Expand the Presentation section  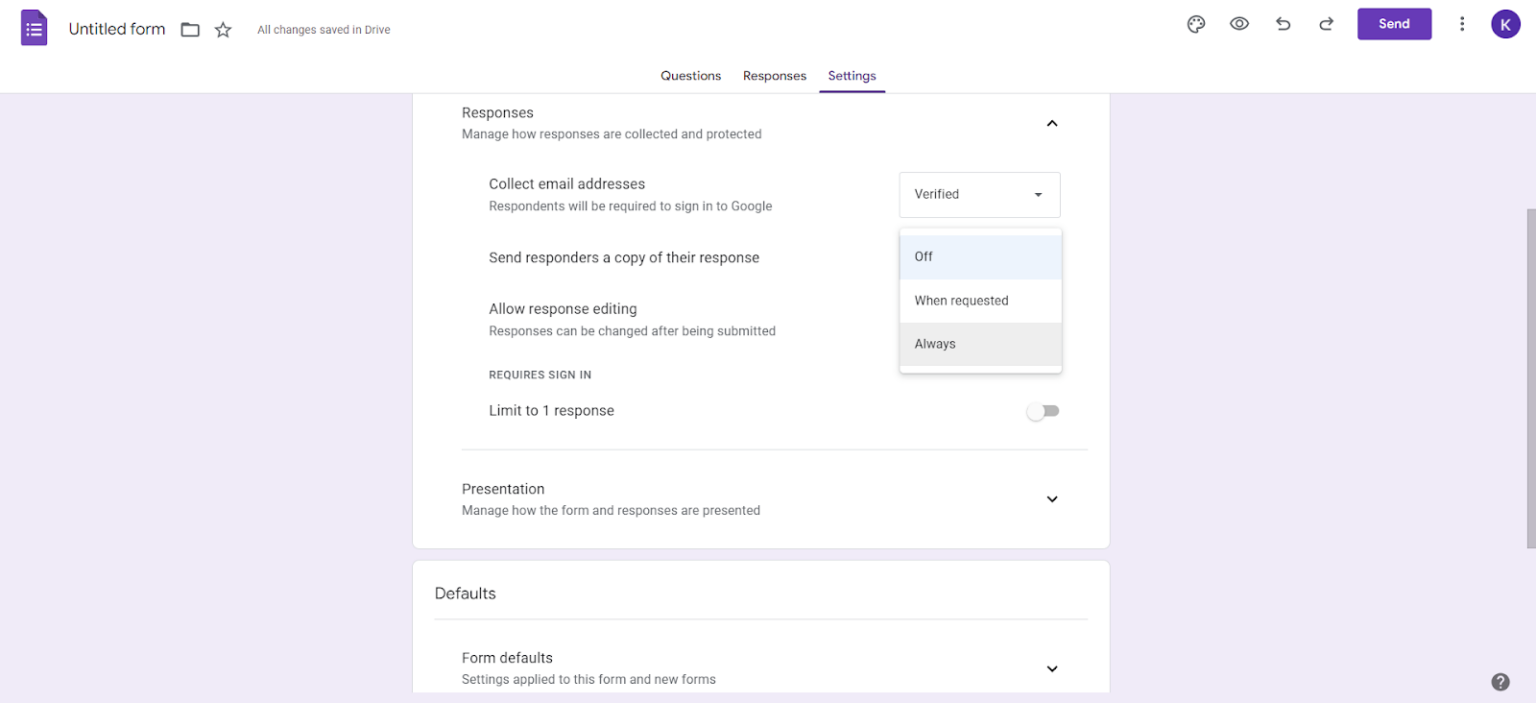pos(1051,498)
